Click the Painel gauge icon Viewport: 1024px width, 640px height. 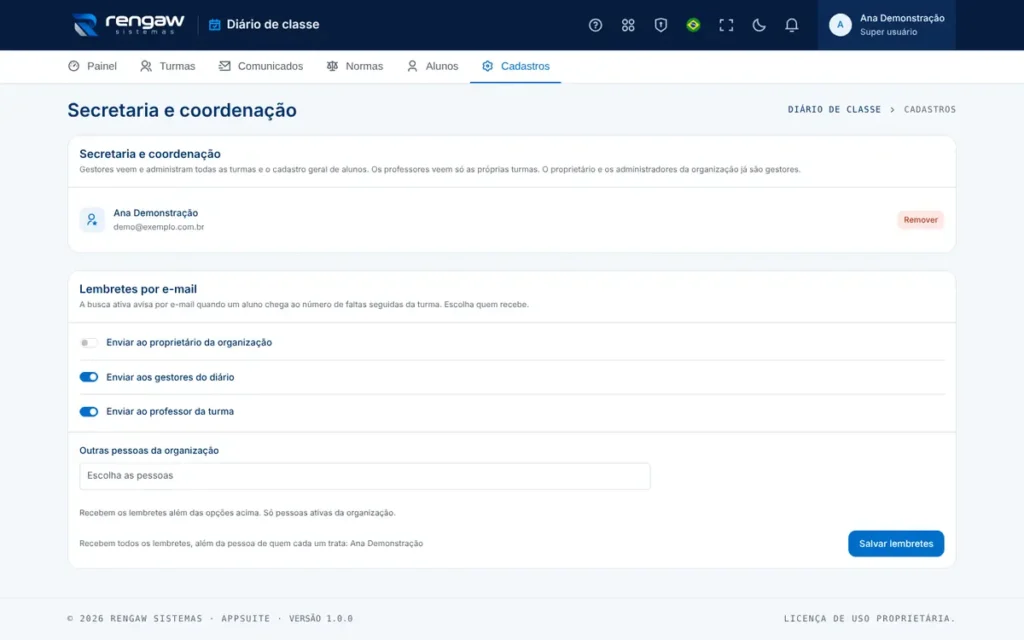click(74, 66)
